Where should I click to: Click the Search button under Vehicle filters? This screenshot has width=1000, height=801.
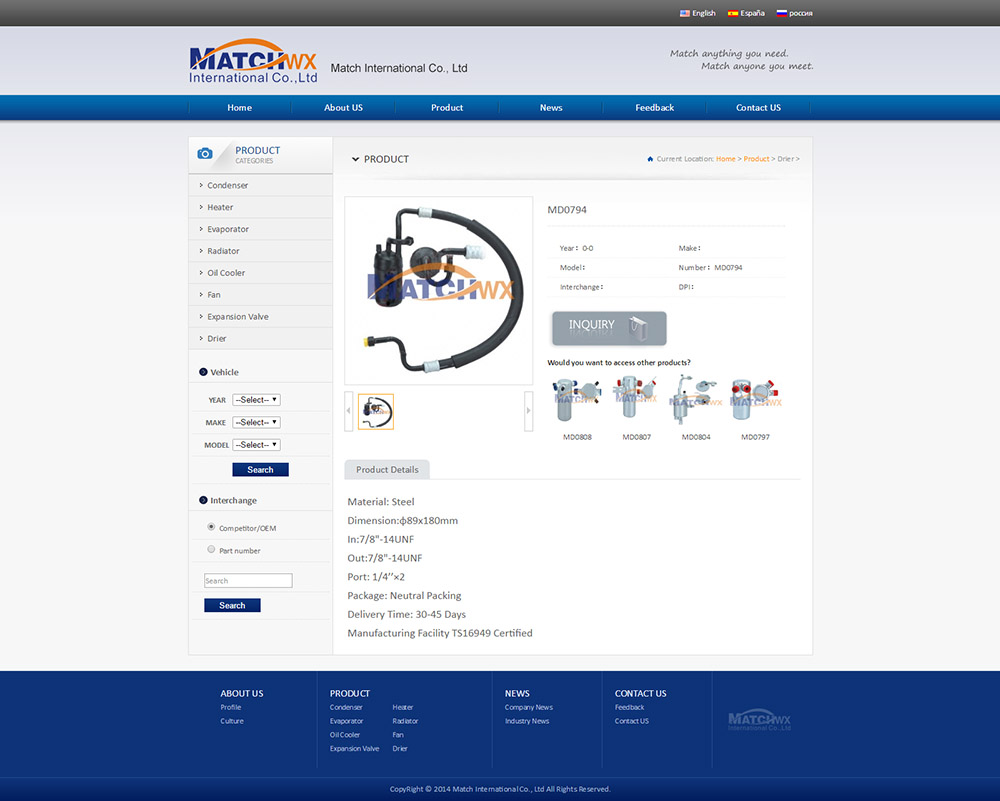pos(260,470)
